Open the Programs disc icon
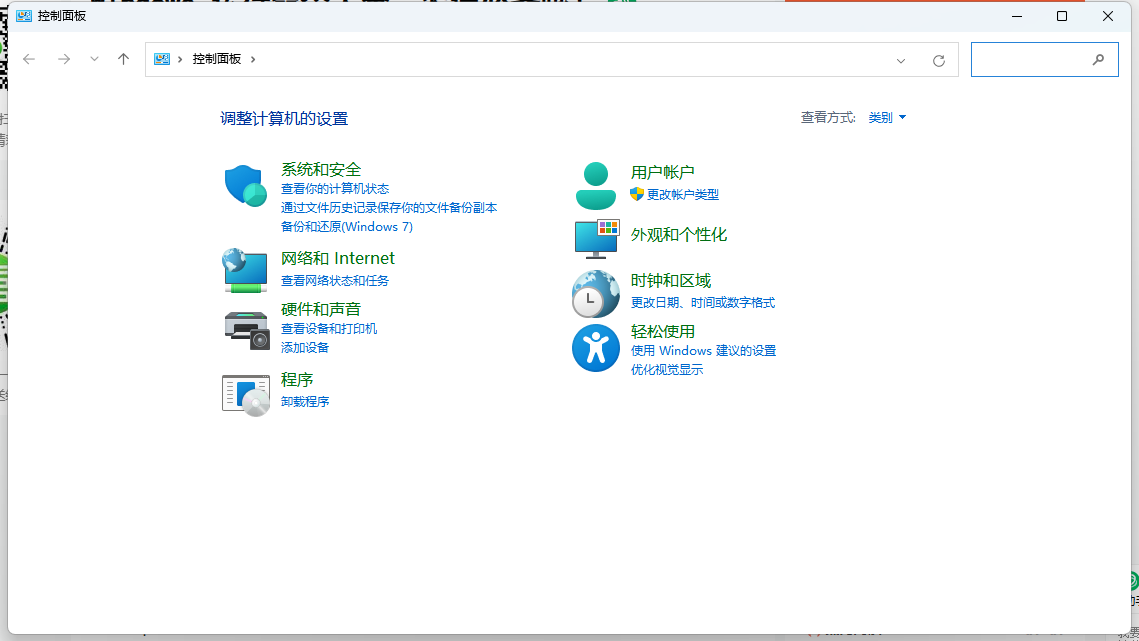1139x641 pixels. 246,395
